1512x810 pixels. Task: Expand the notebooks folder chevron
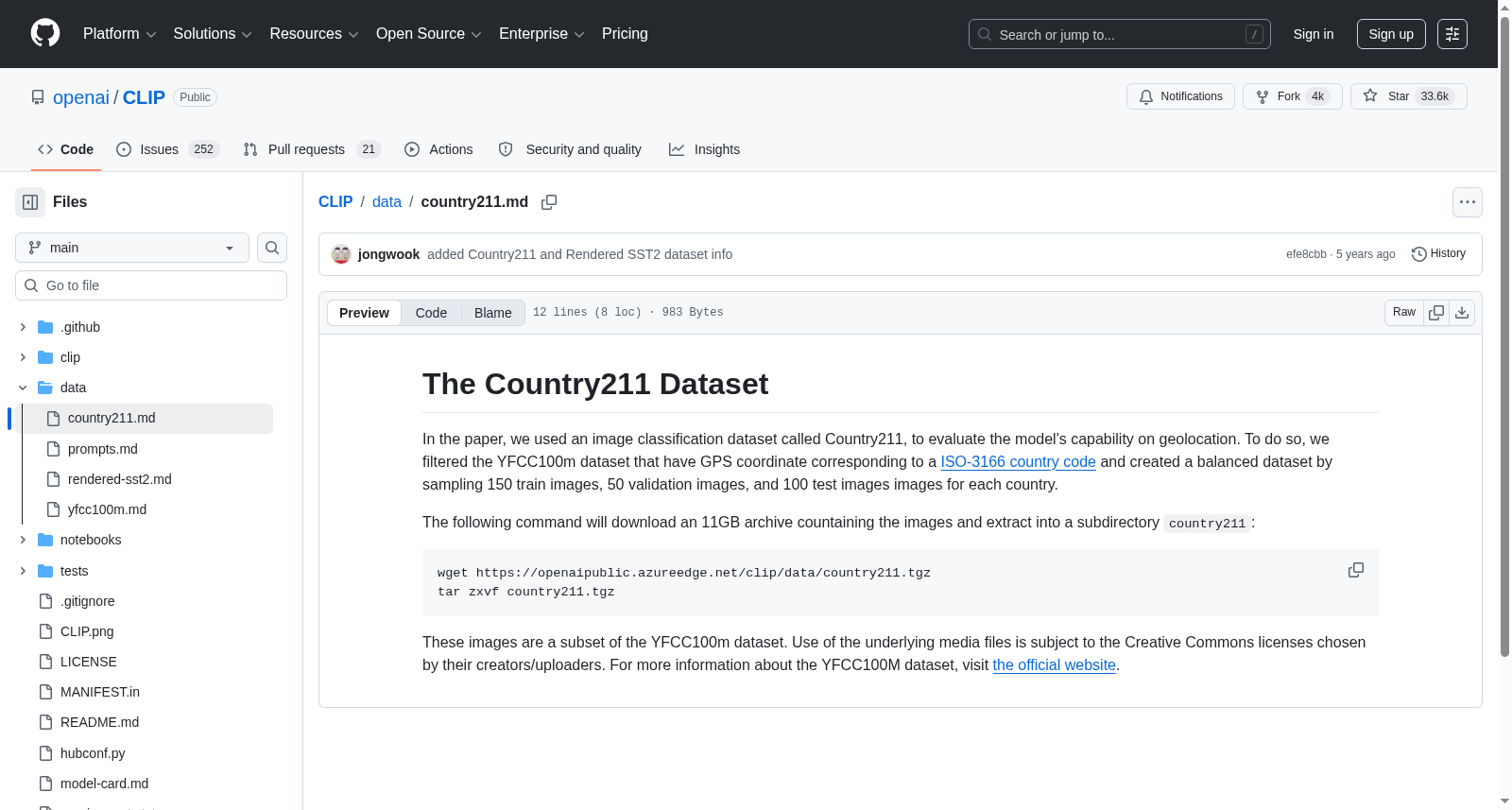(x=23, y=540)
